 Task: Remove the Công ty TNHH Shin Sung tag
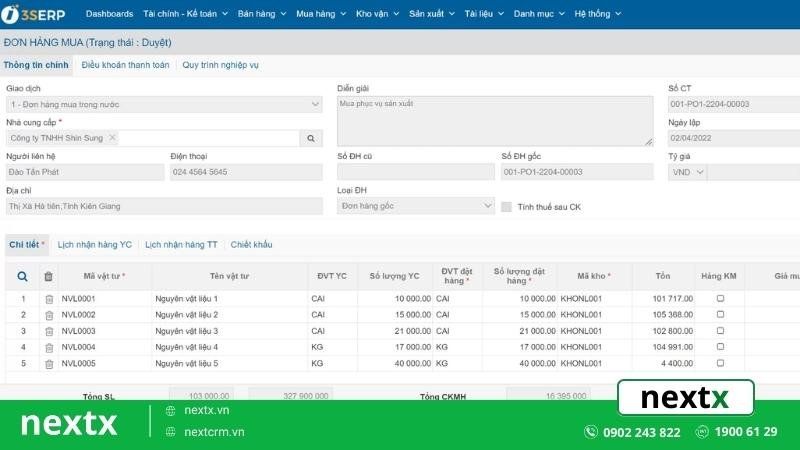tap(112, 138)
